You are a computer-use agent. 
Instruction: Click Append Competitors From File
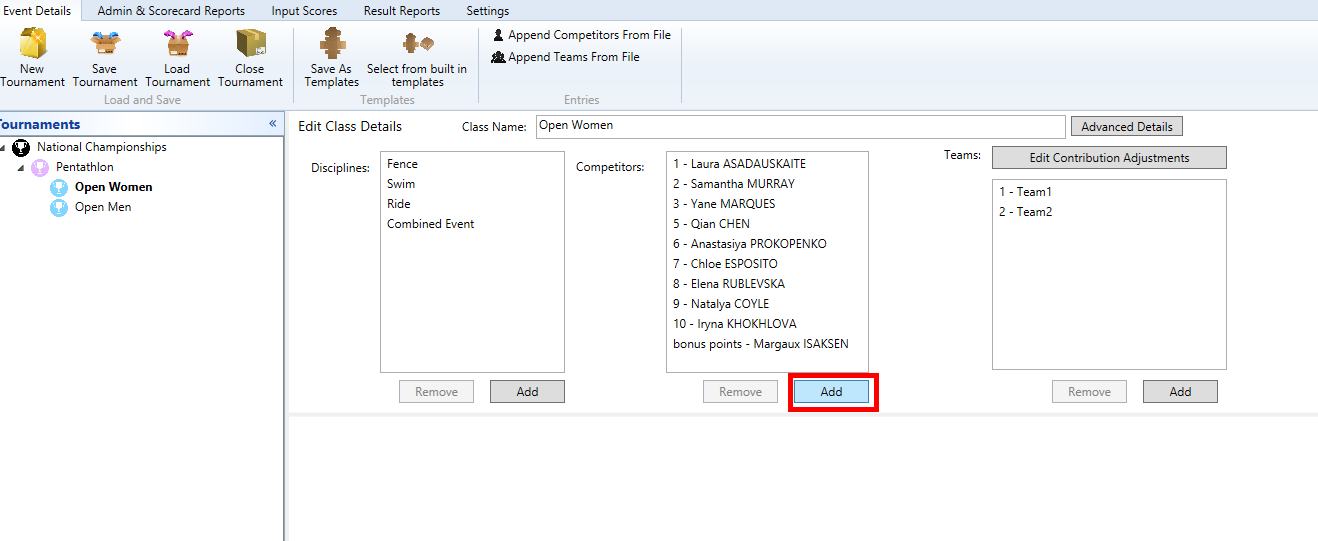(581, 35)
